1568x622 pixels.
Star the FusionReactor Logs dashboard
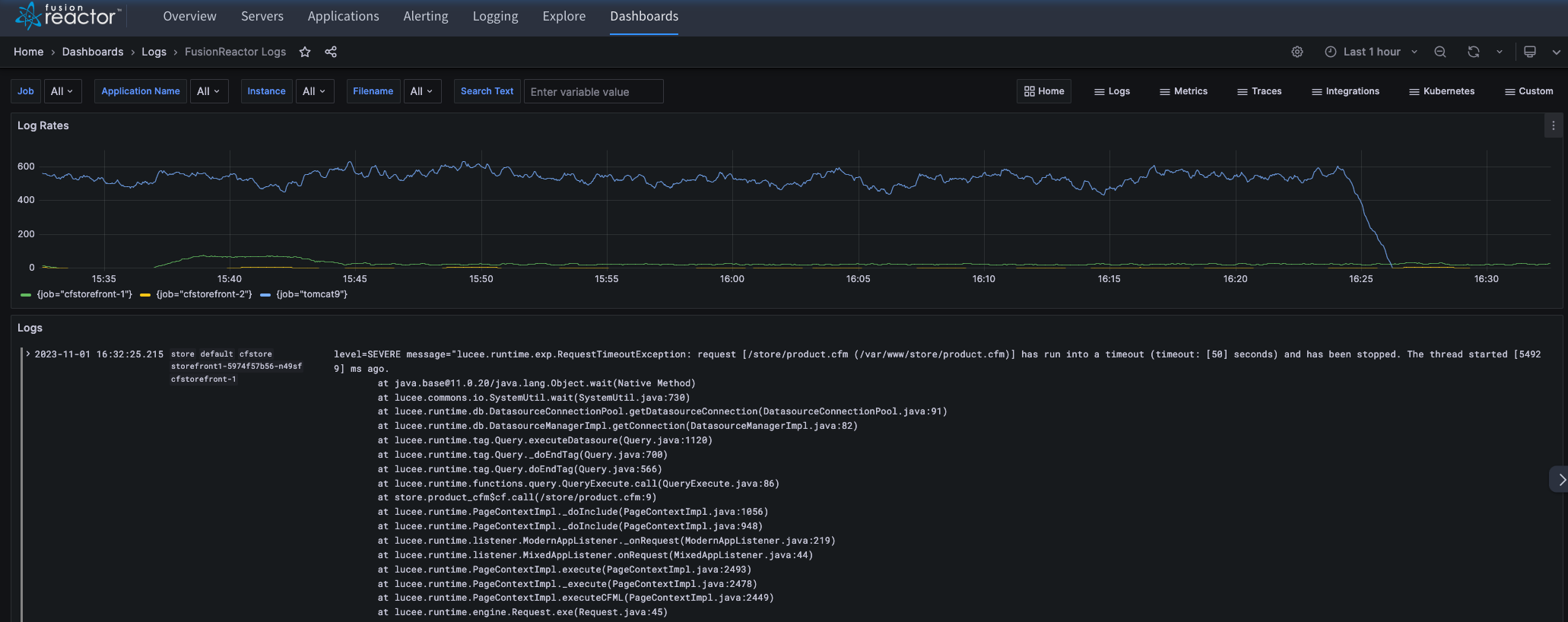coord(305,52)
